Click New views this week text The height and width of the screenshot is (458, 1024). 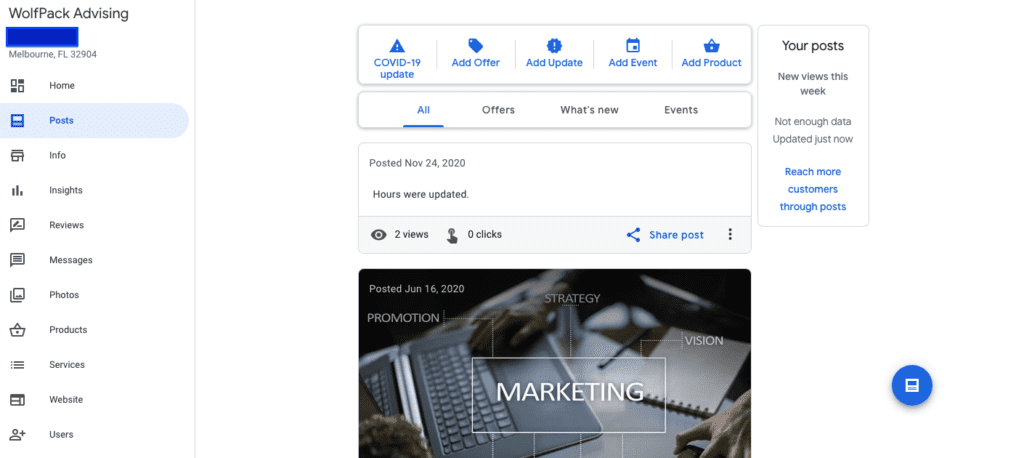[813, 84]
